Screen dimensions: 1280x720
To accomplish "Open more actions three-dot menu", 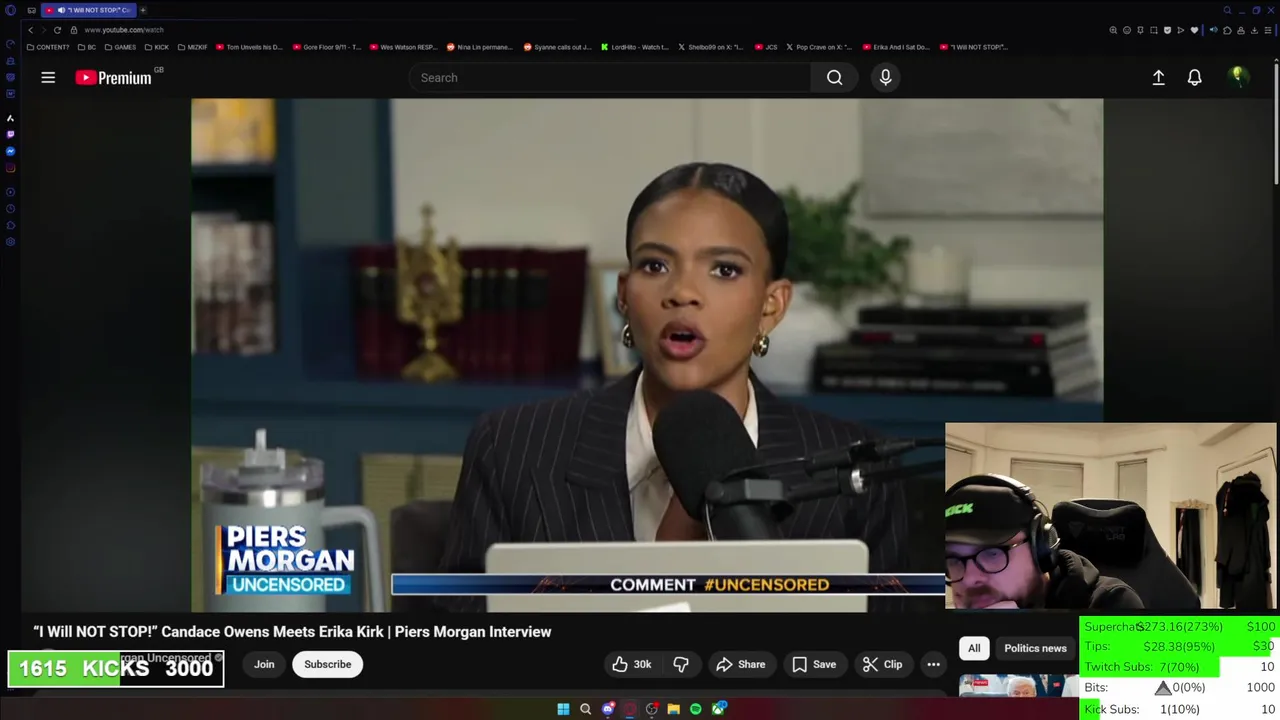I will pos(933,664).
